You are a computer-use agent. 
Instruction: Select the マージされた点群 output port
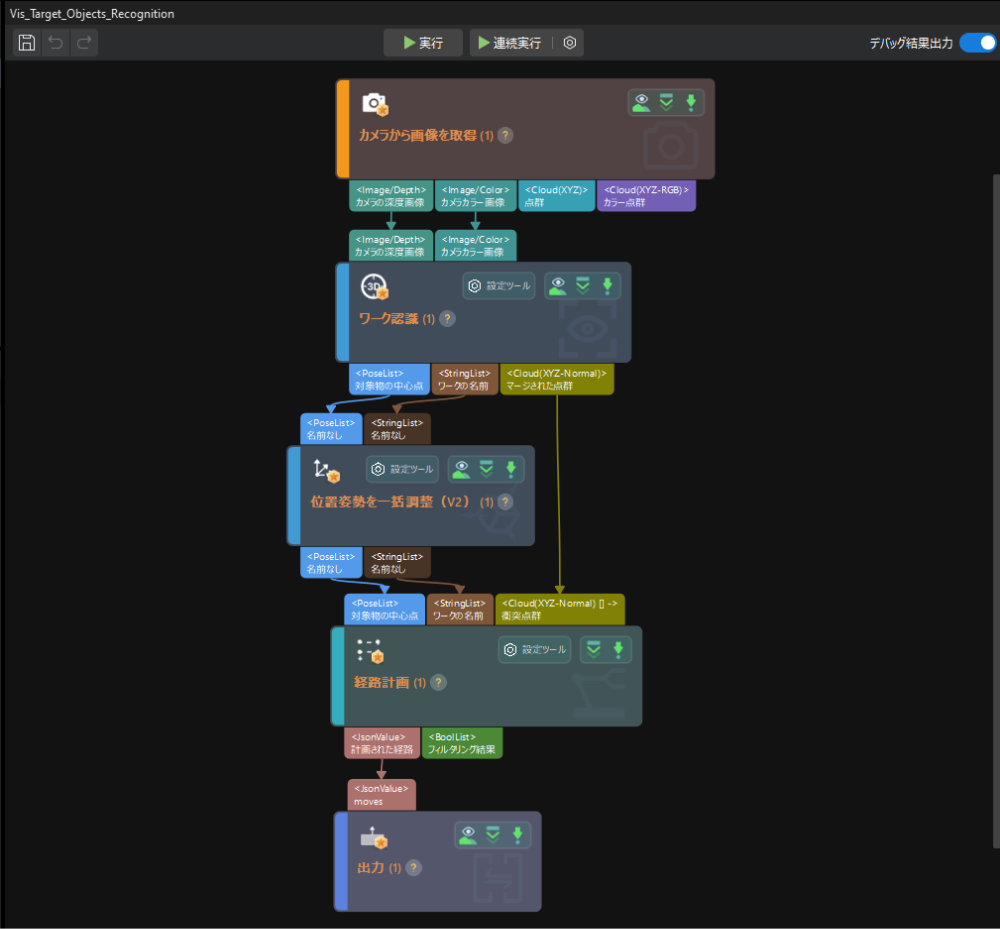[557, 379]
